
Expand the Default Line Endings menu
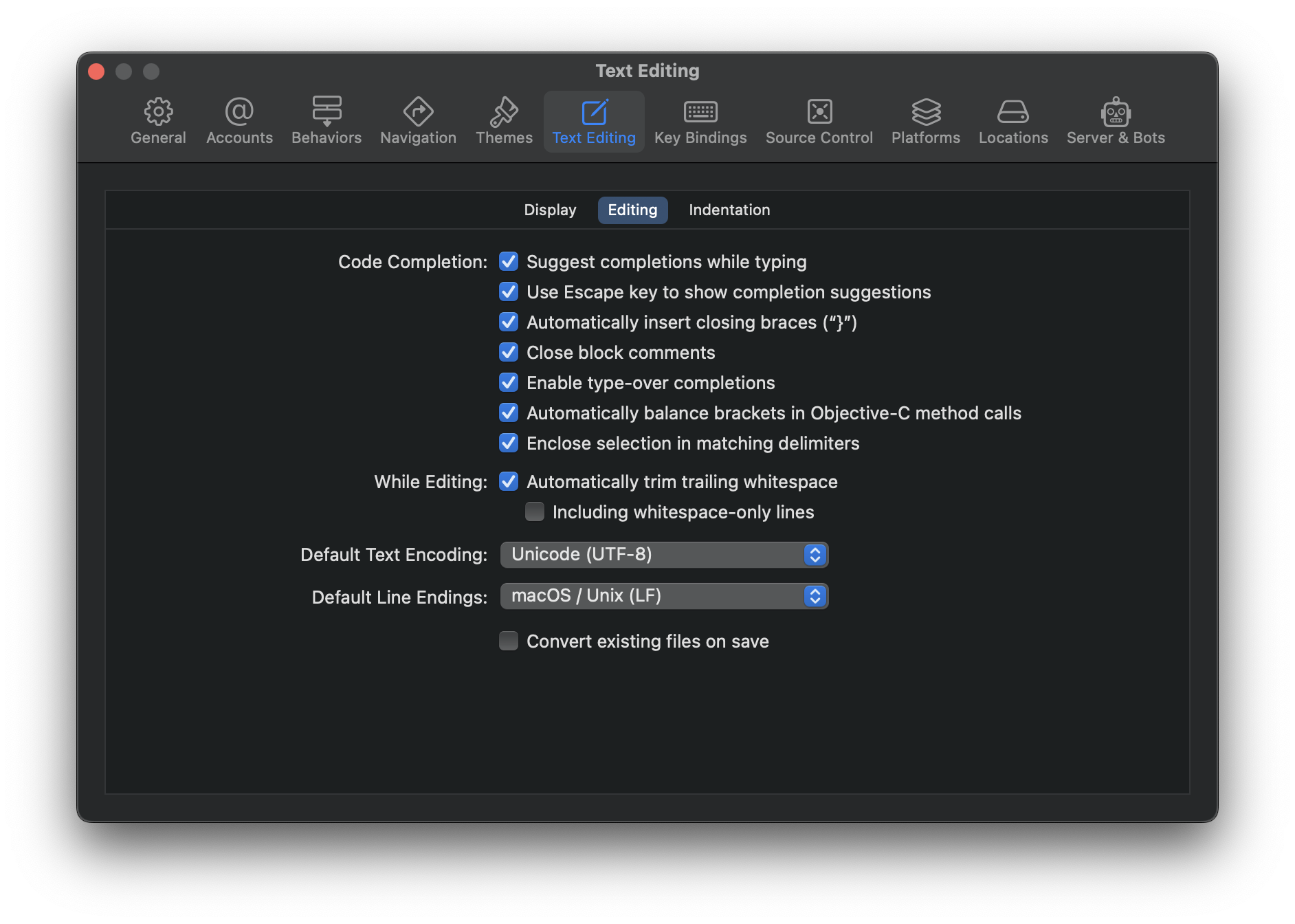tap(664, 596)
